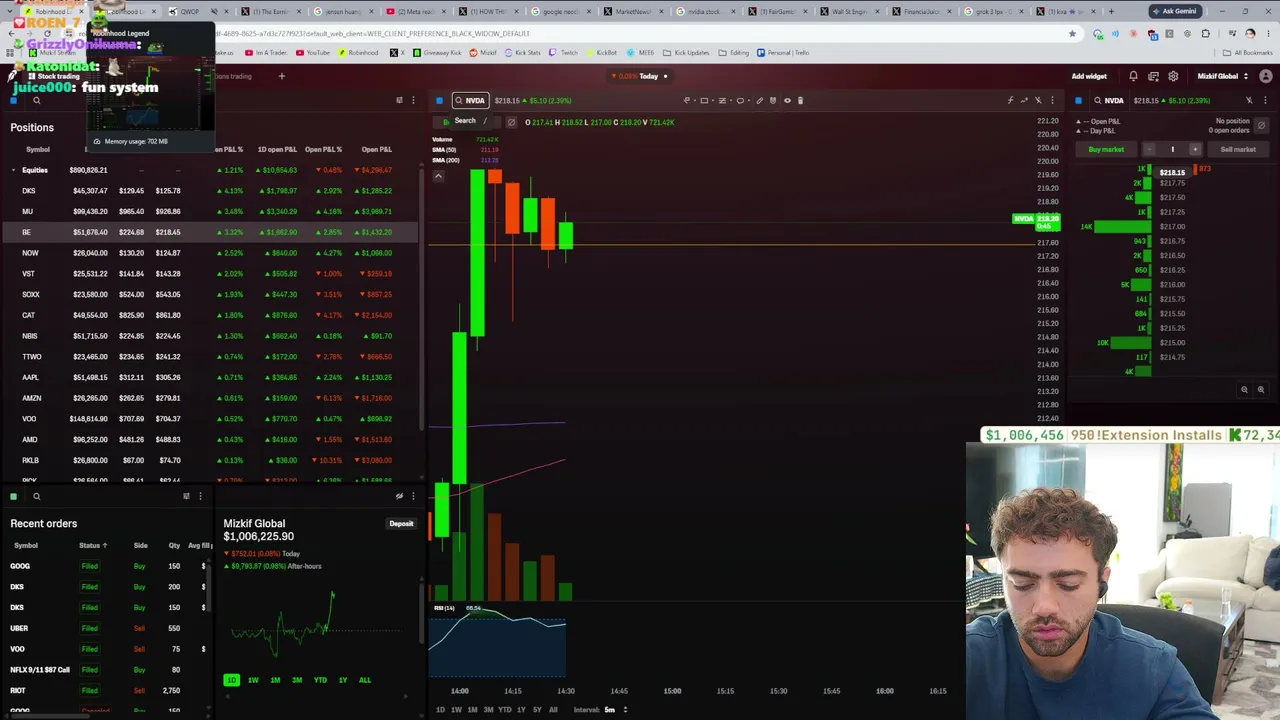The image size is (1280, 720).
Task: Click the delete trash icon in chart toolbar
Action: click(800, 100)
